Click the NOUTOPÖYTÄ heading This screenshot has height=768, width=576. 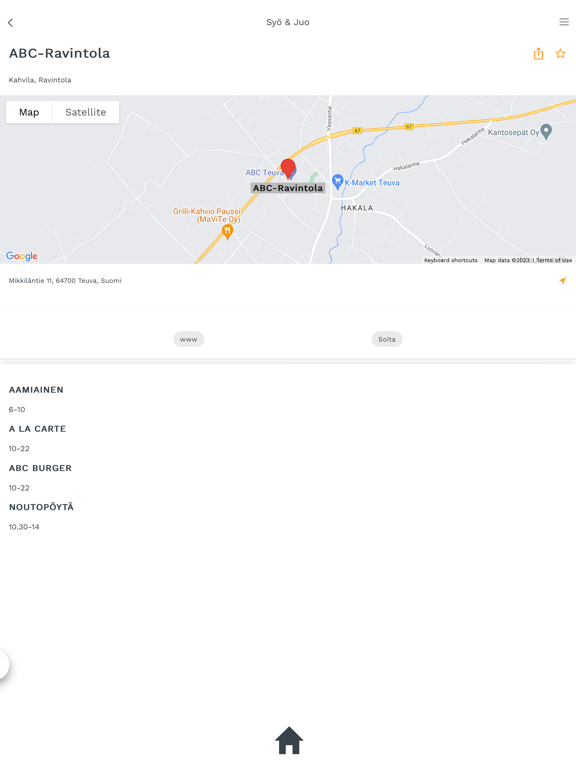(x=41, y=507)
